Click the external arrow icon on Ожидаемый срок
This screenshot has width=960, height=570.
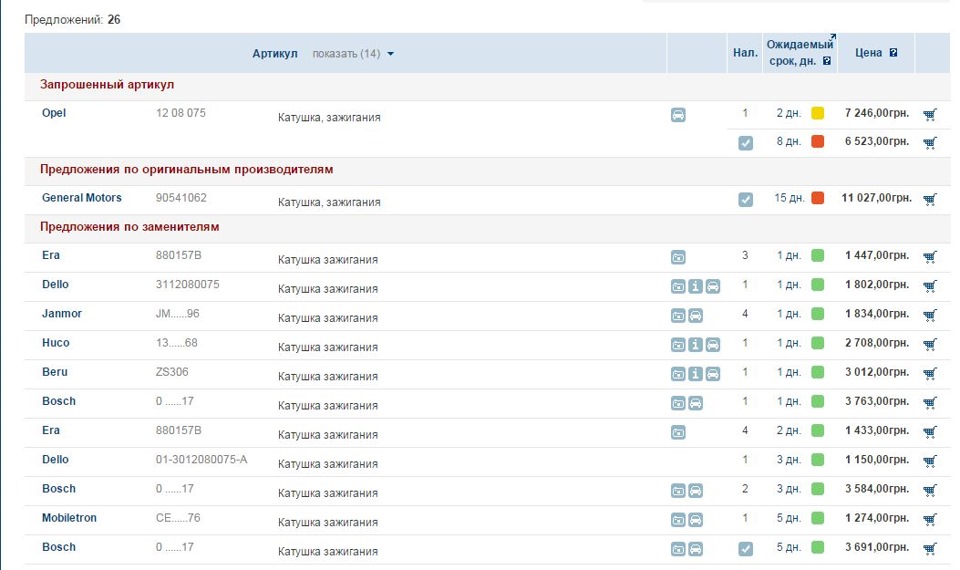click(x=832, y=37)
